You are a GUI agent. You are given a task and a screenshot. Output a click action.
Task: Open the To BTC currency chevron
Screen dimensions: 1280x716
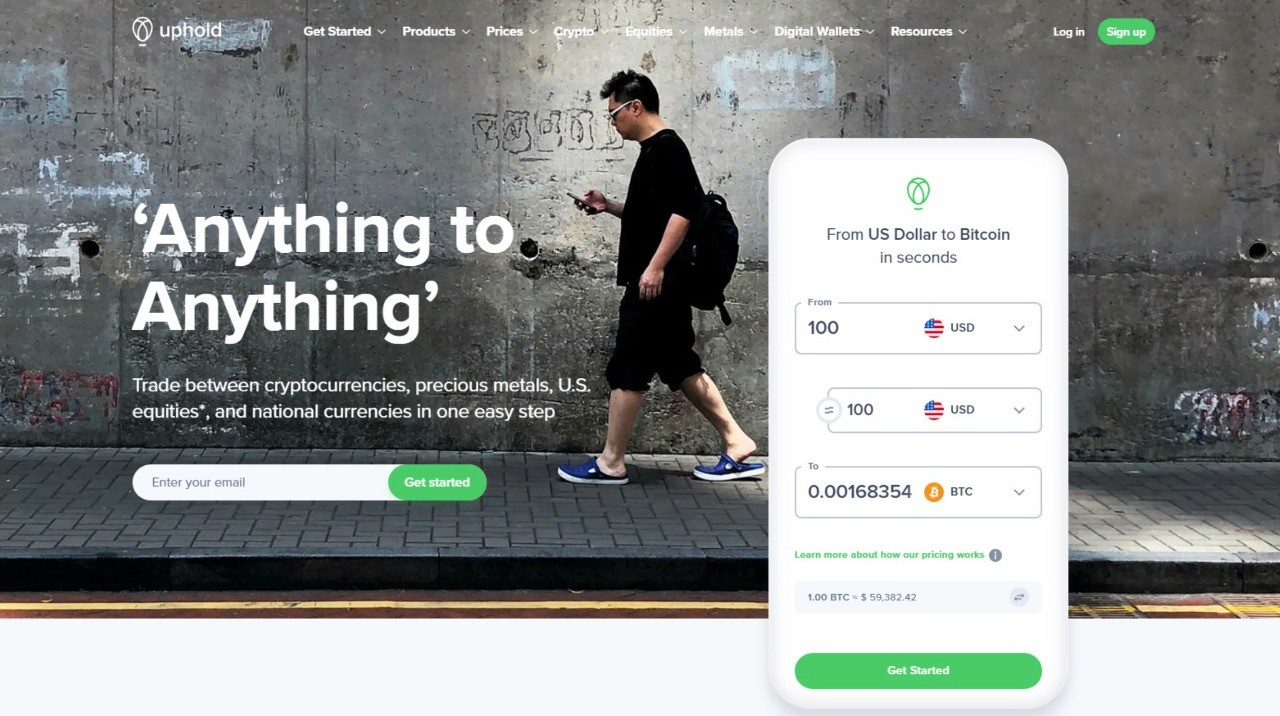click(1019, 492)
